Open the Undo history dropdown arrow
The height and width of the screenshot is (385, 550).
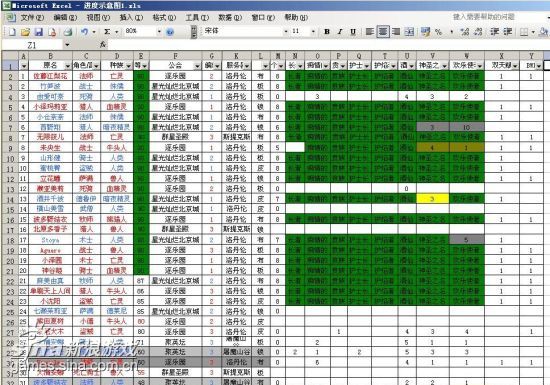coord(94,32)
